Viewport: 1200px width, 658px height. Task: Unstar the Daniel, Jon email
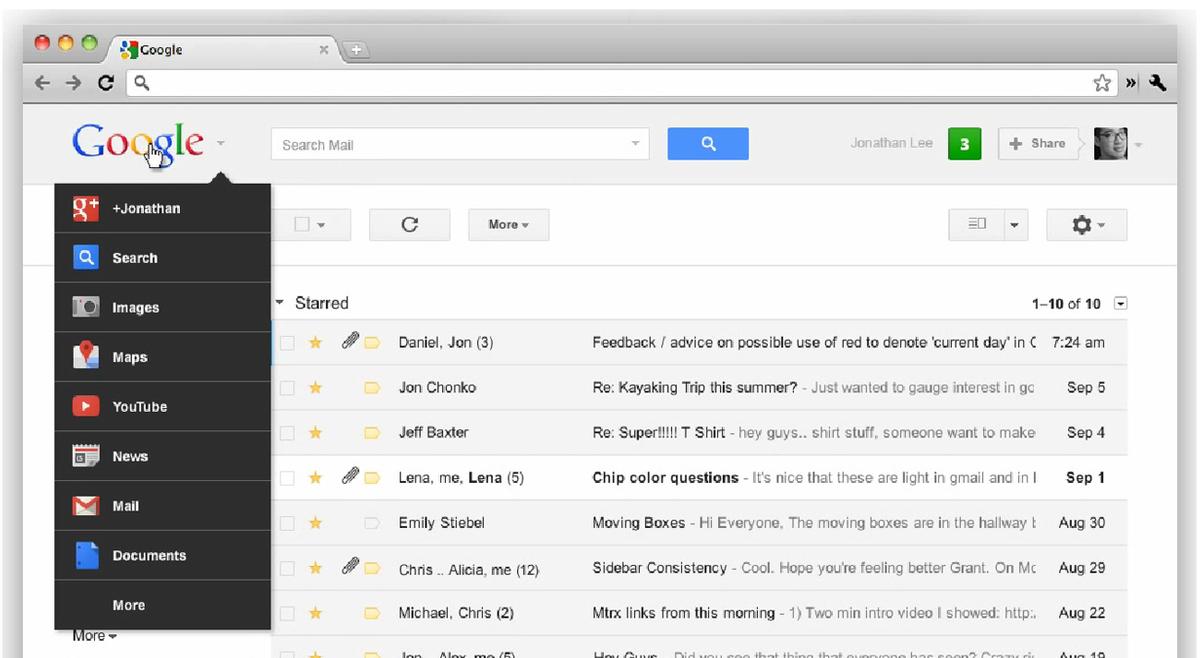[x=315, y=343]
